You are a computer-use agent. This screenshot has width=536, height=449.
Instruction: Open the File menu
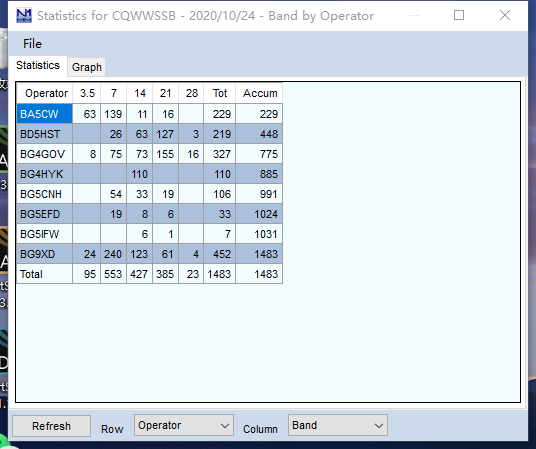[32, 44]
